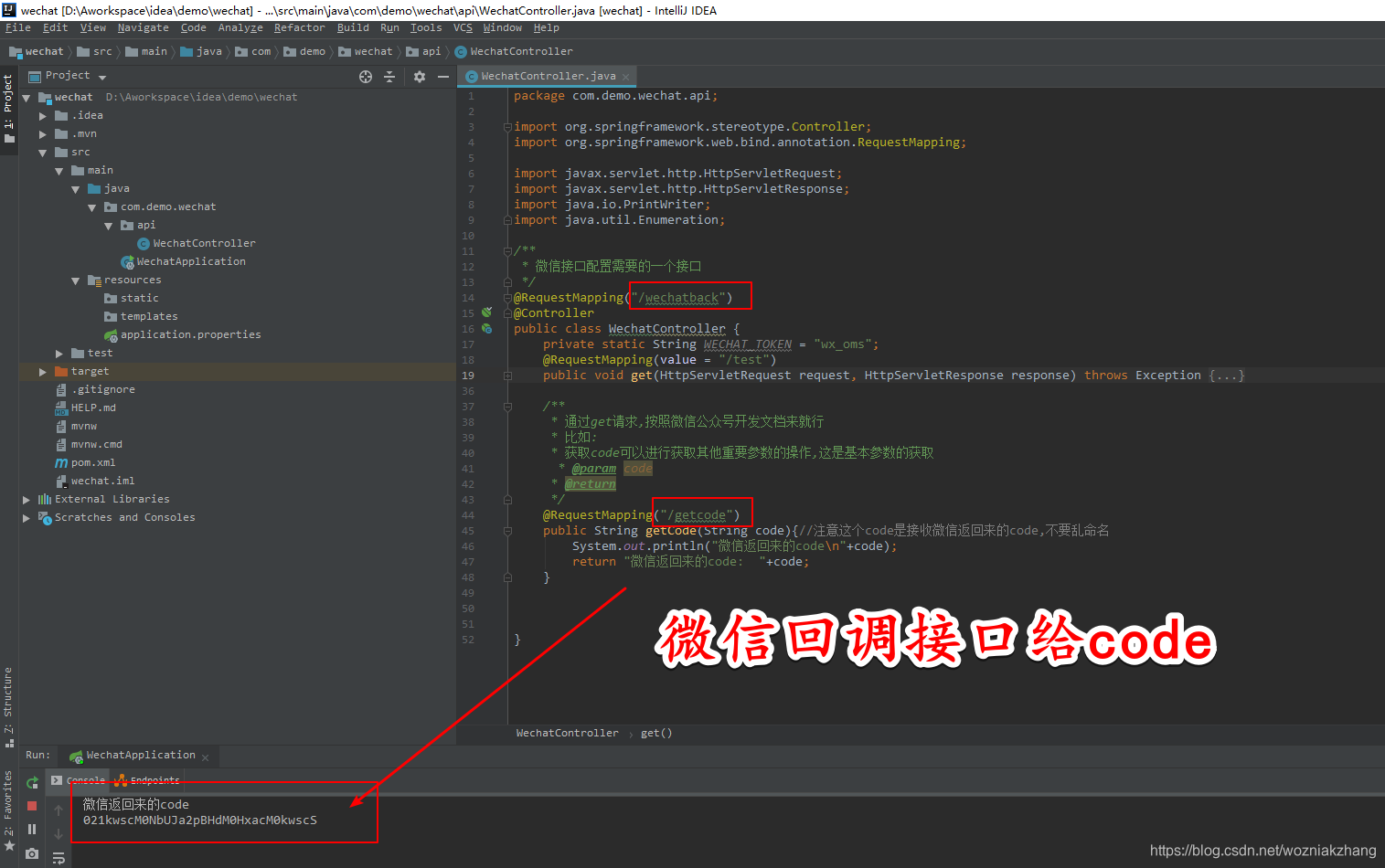Click the "/getcode" mapping string in editor
This screenshot has width=1385, height=868.
point(697,515)
